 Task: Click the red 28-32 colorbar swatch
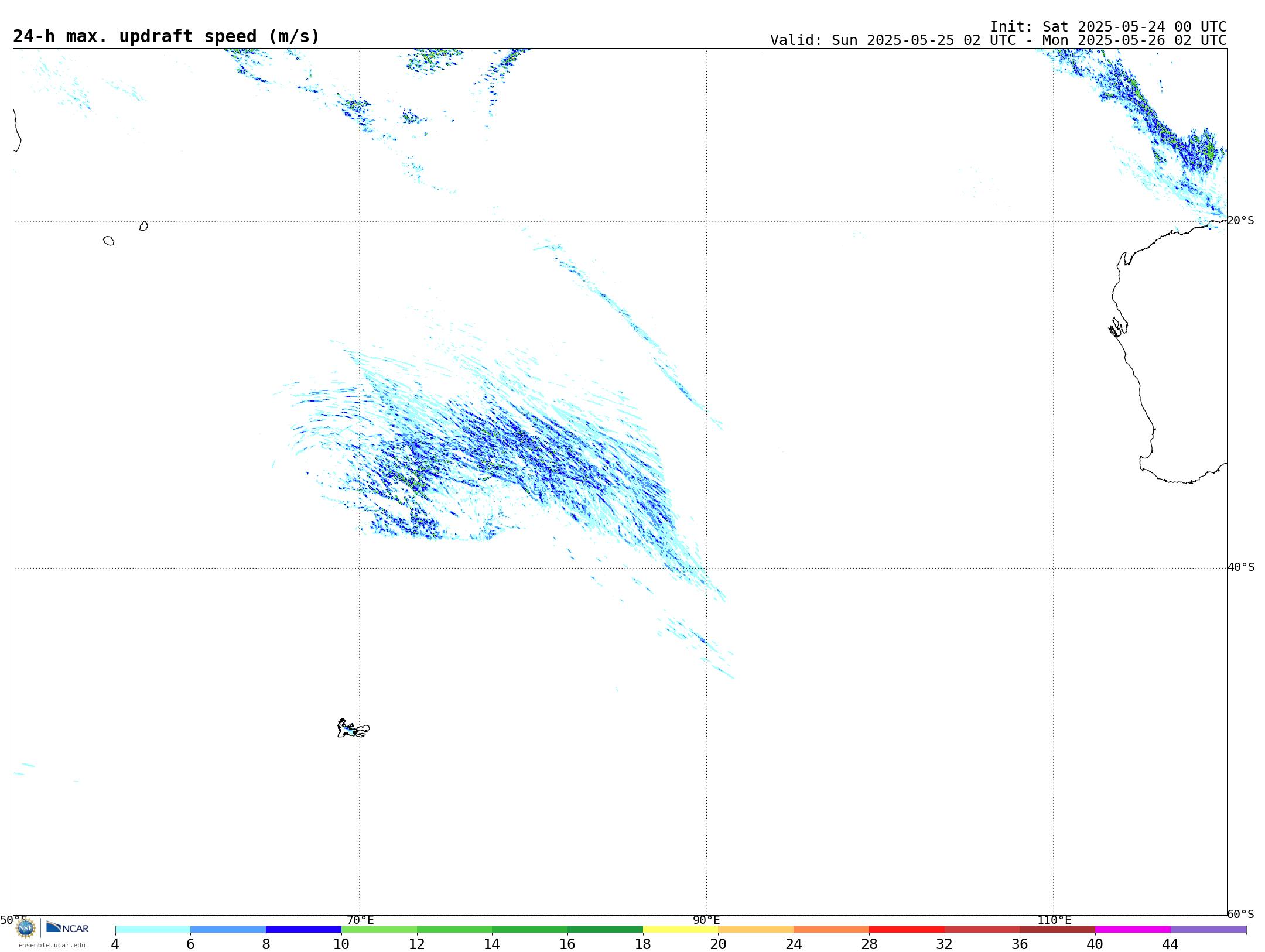tap(907, 930)
